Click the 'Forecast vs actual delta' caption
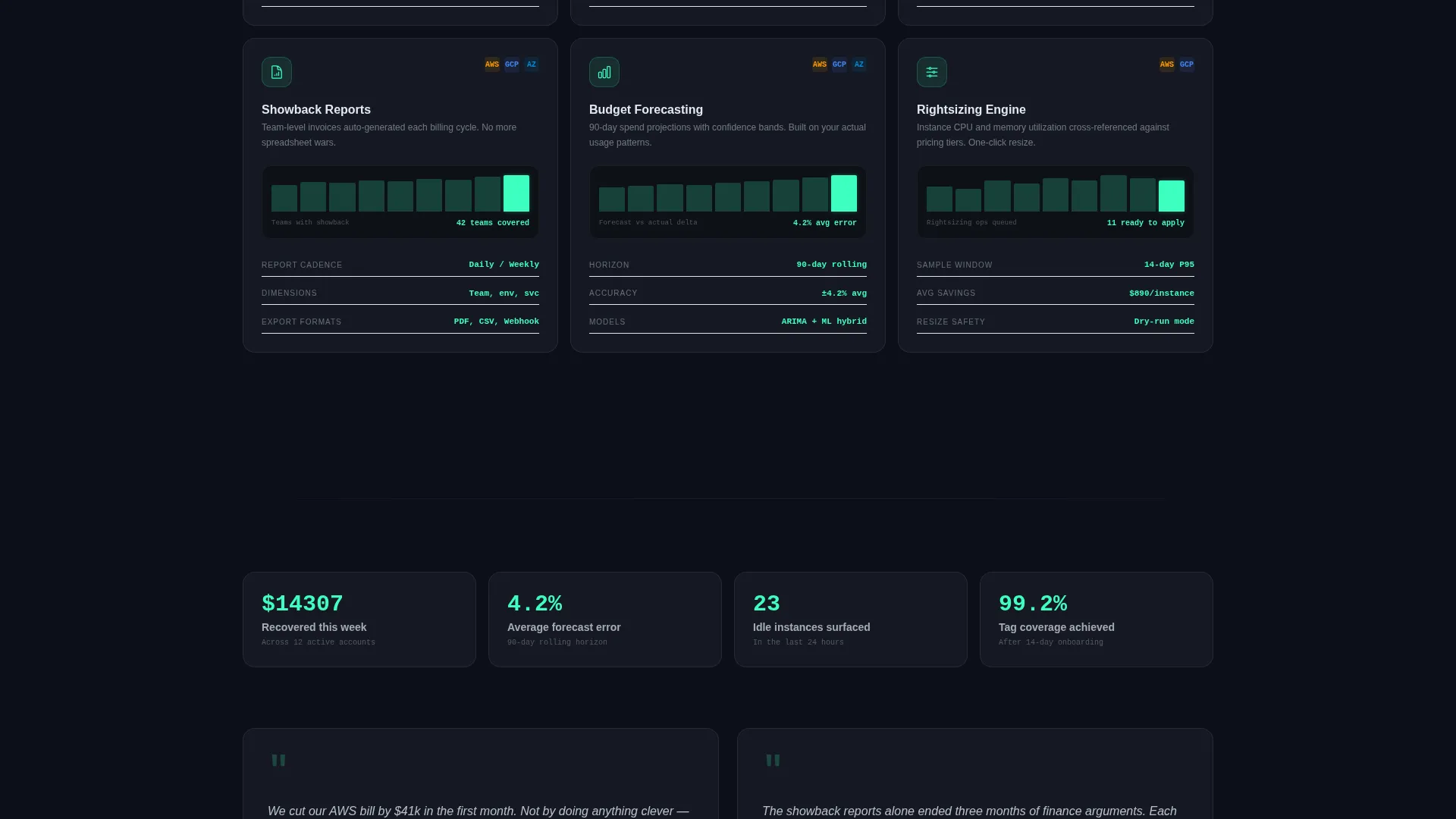 648,223
